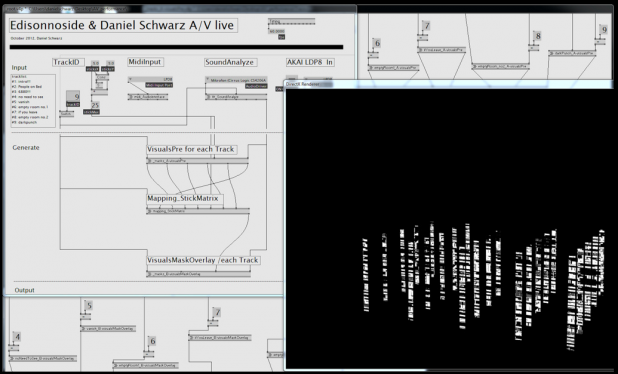
Task: Select tracklist row '#7: if you leave'
Action: (x=25, y=112)
